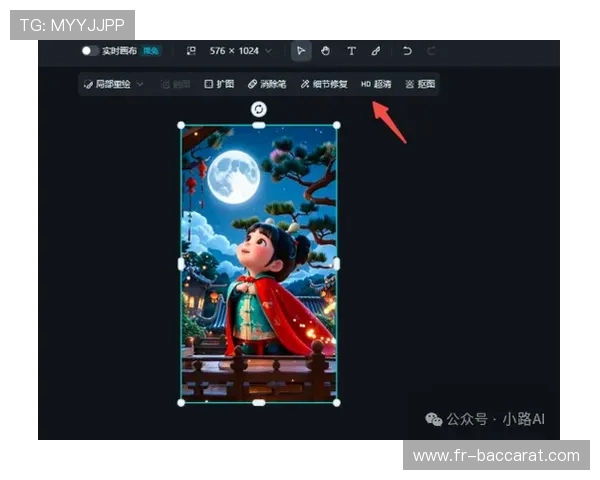Select the 消除笔 eraser tool
The height and width of the screenshot is (480, 600).
click(x=267, y=84)
